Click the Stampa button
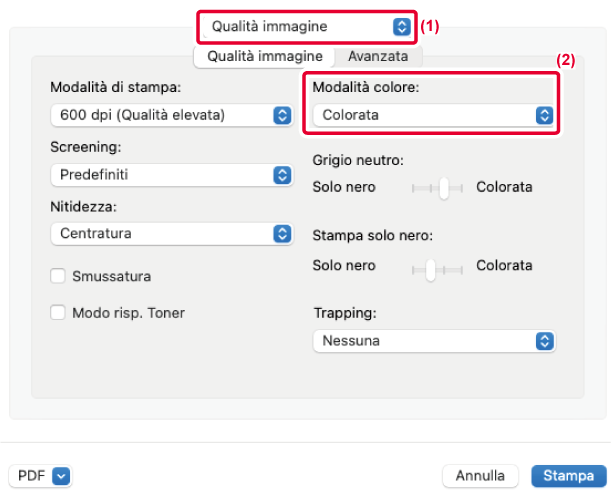The width and height of the screenshot is (611, 494). 567,476
